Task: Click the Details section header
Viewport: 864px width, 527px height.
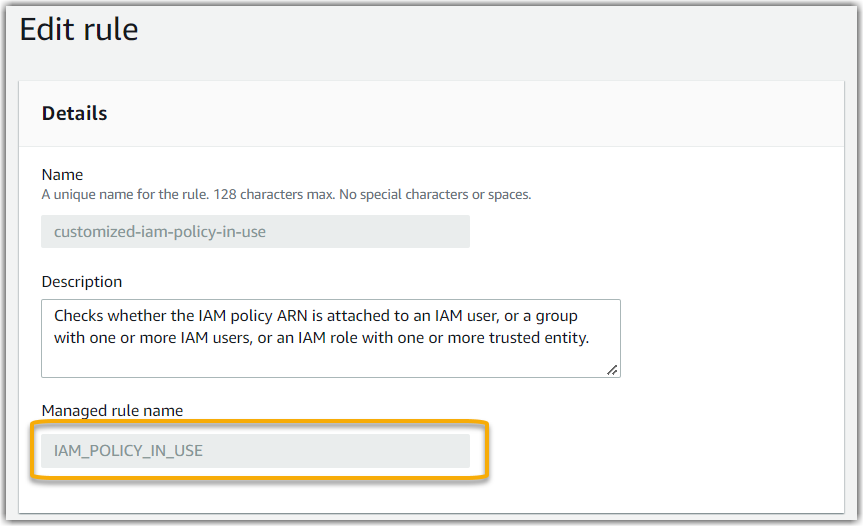Action: tap(74, 114)
